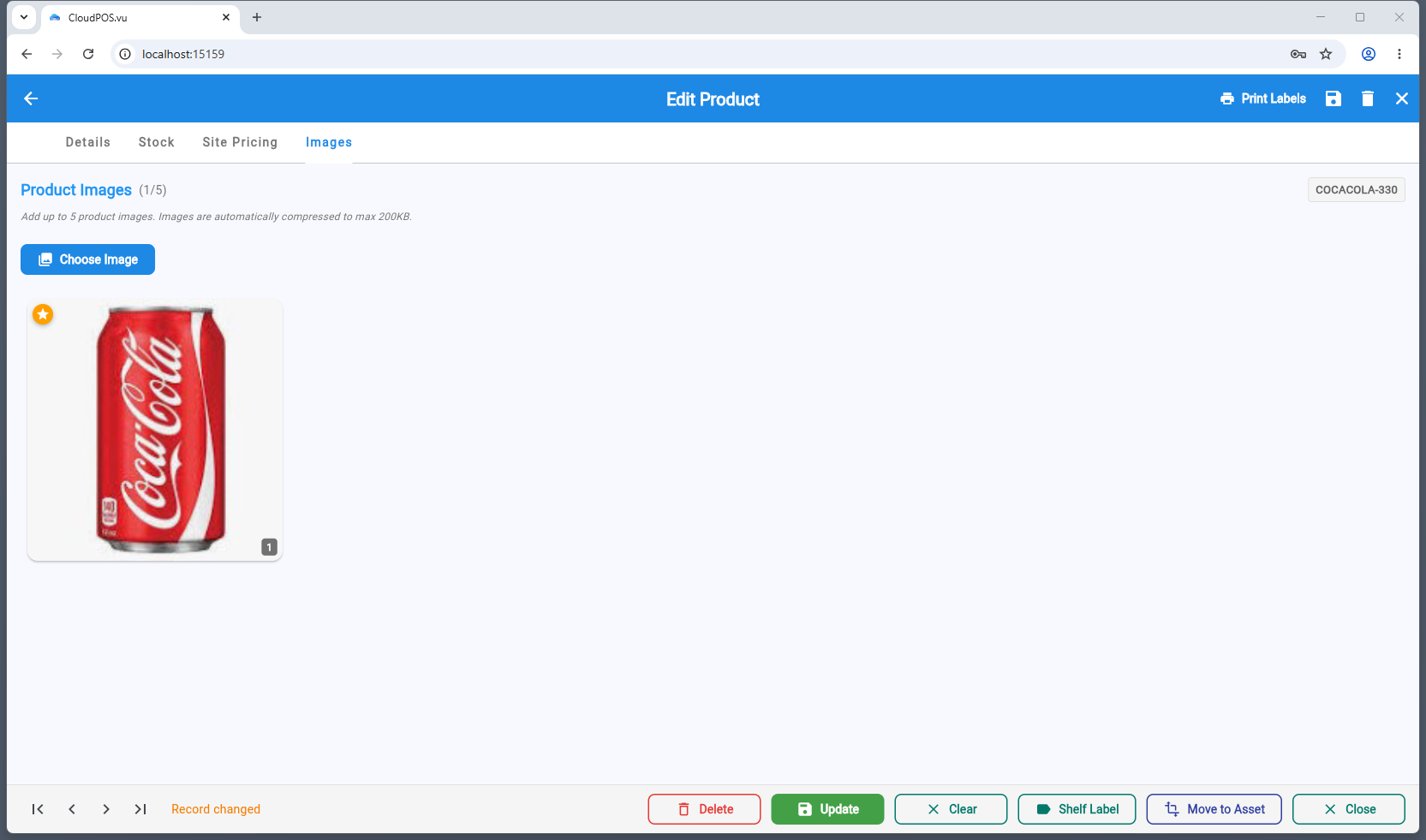This screenshot has width=1426, height=840.
Task: Go to previous record arrow
Action: point(72,809)
